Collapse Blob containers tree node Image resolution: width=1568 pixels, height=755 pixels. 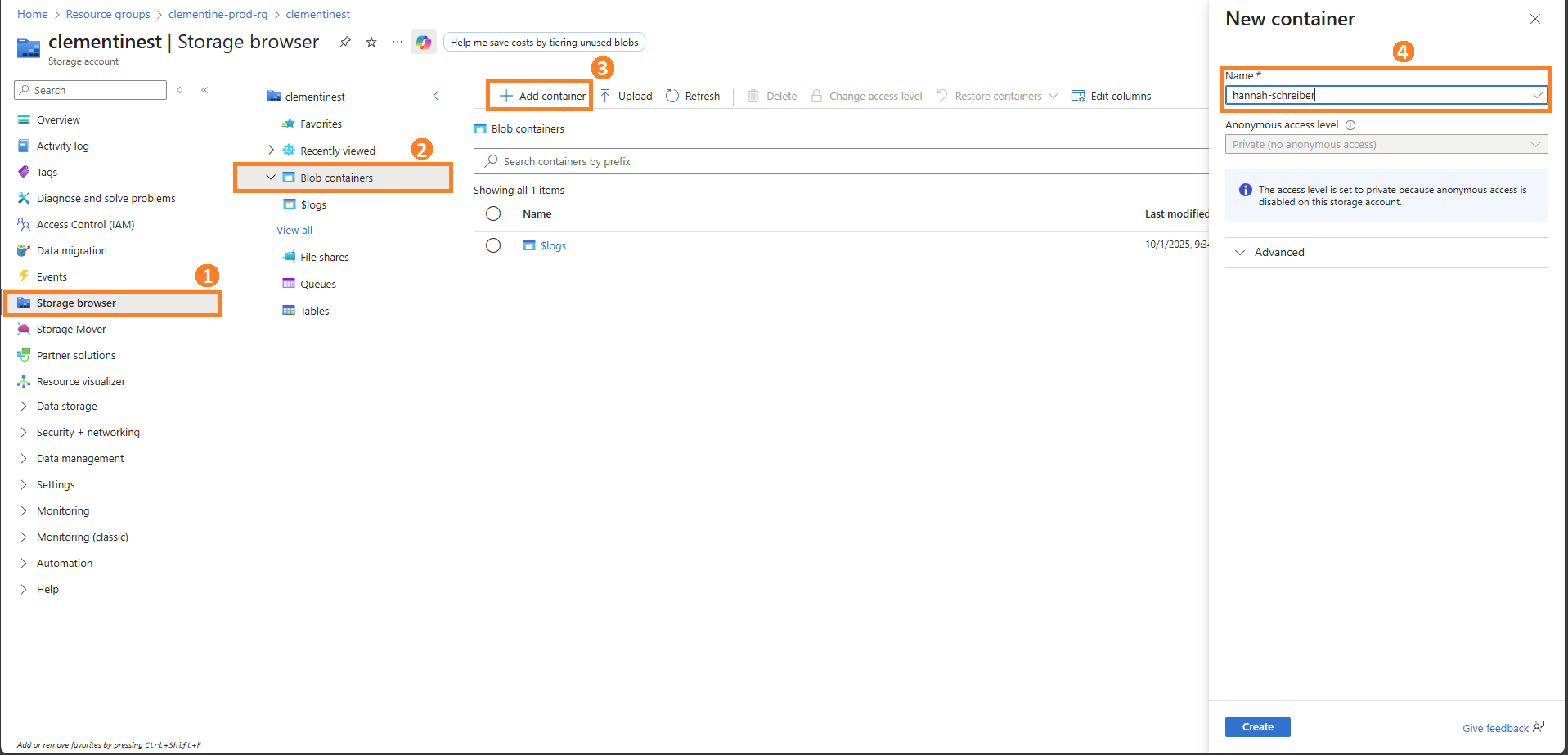(x=271, y=178)
